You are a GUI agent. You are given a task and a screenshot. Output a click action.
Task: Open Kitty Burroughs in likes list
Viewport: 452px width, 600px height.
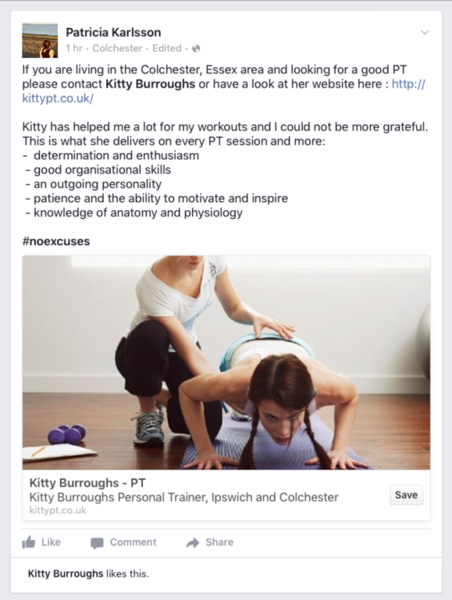[x=65, y=574]
